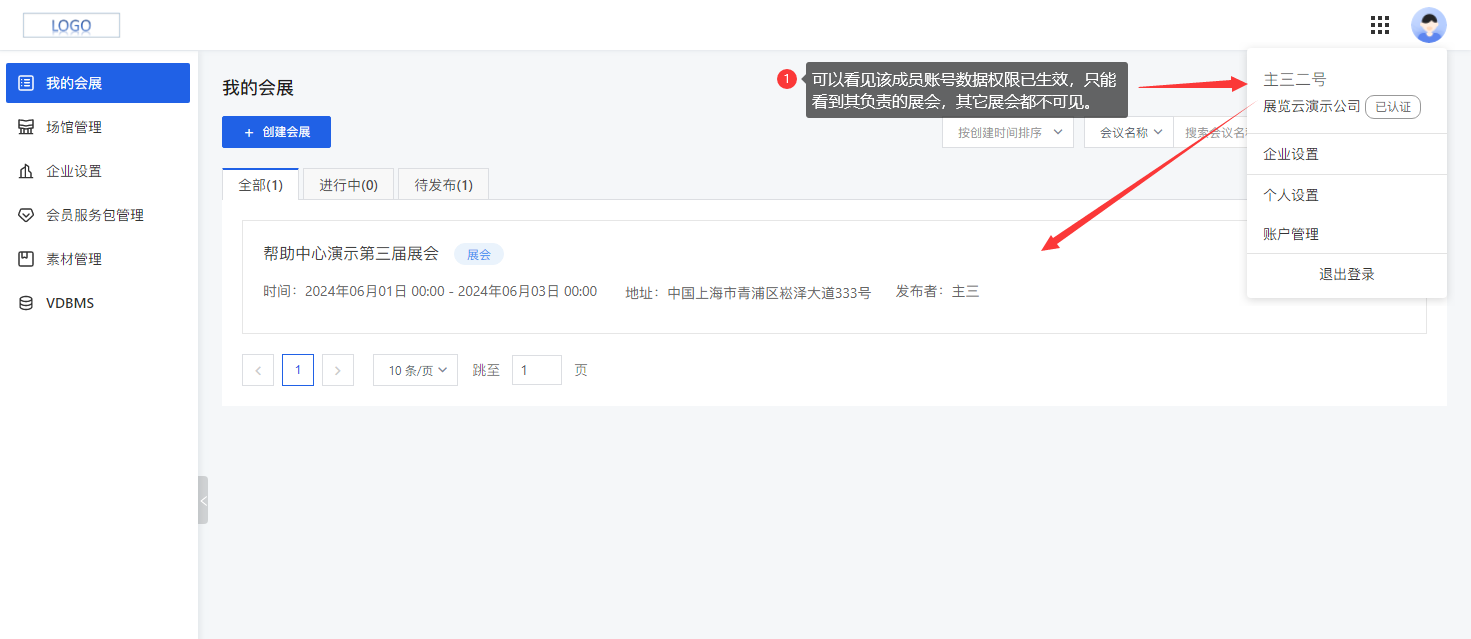Open the 会议名称 filter dropdown

click(1128, 131)
